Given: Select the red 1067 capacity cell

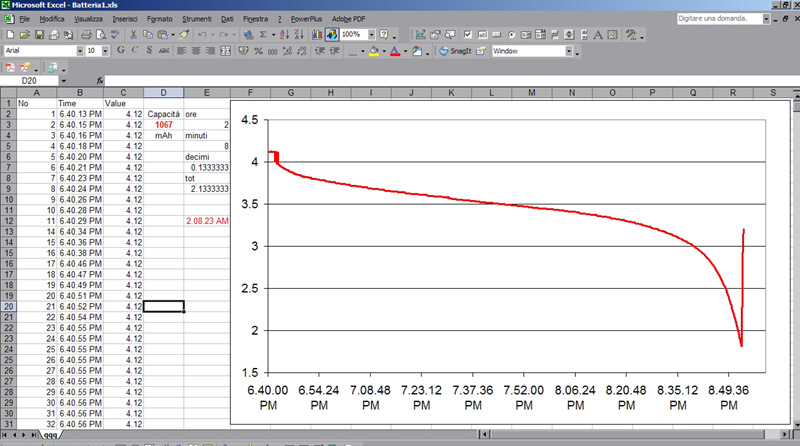Looking at the screenshot, I should point(163,125).
